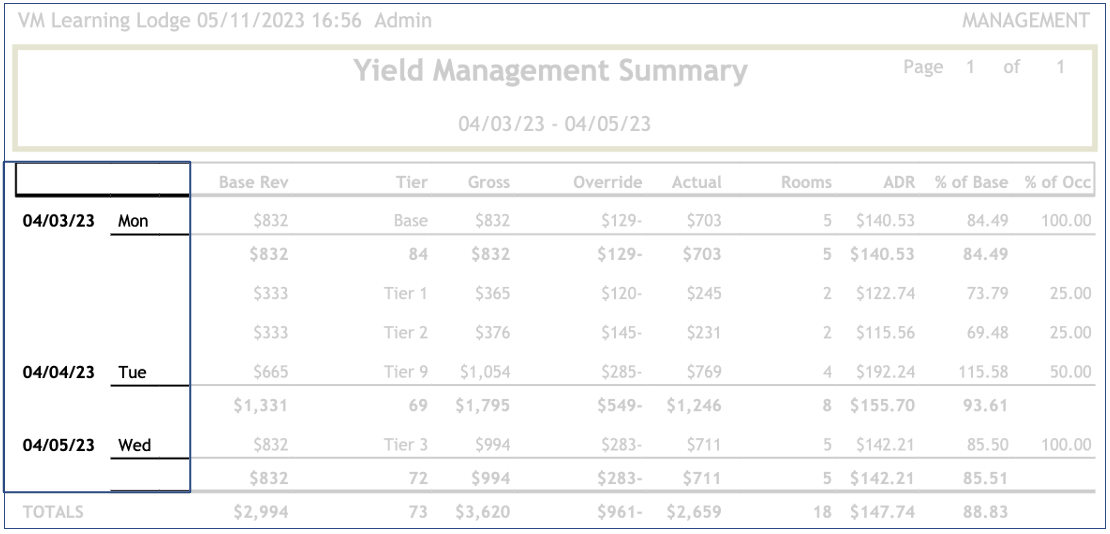1110x534 pixels.
Task: Click the report date range 04/03/23 - 04/05/23
Action: pos(555,124)
